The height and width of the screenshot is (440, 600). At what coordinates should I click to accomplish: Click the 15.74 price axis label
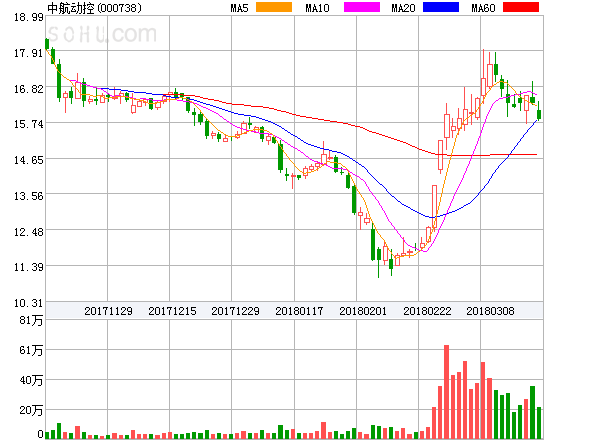[x=29, y=124]
